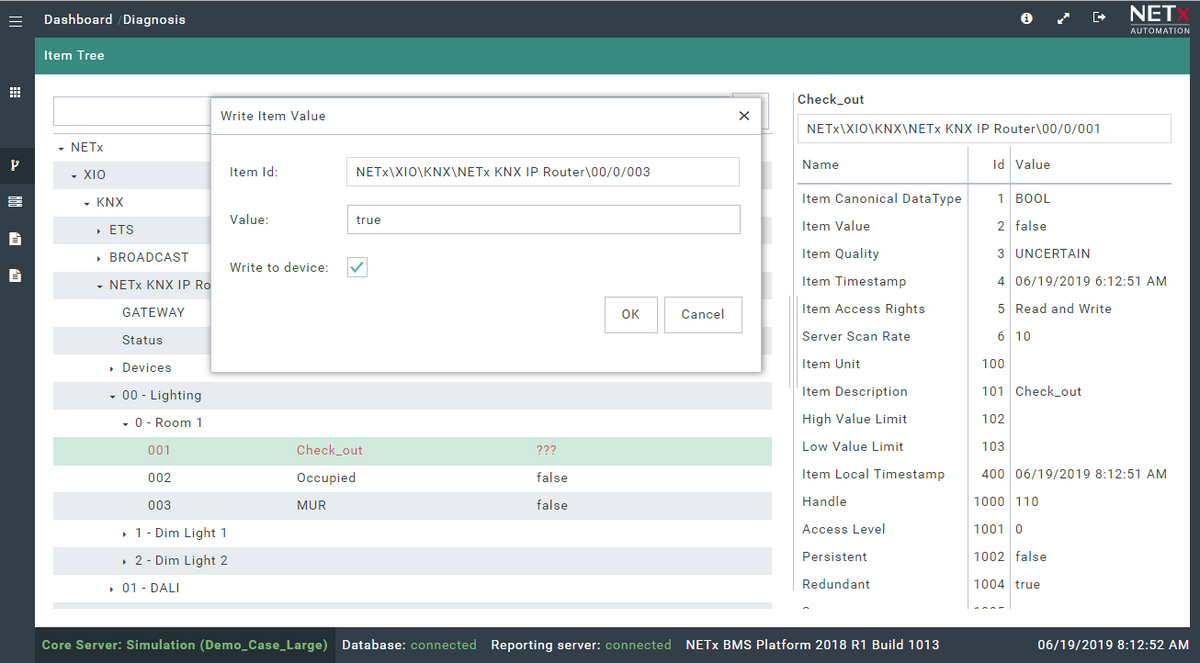
Task: Expand the 1 - Dim Light 1 node
Action: tap(125, 534)
